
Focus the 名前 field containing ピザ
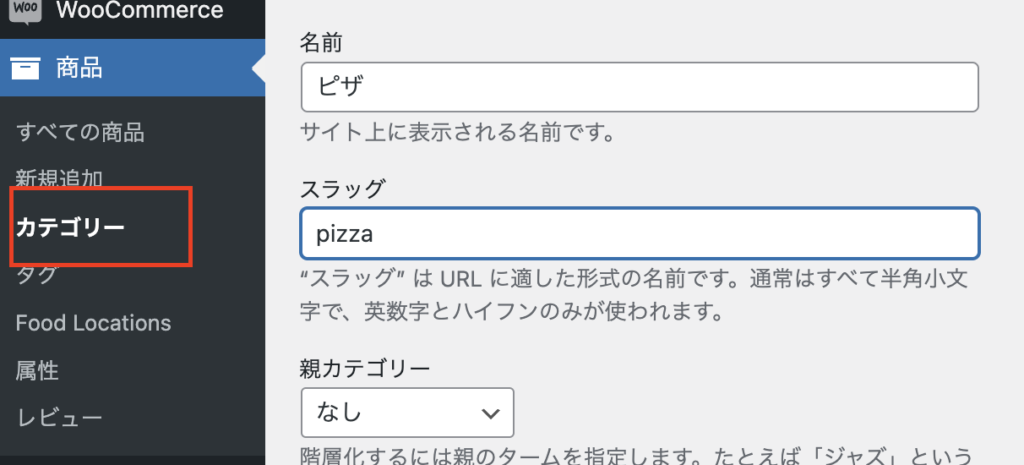[639, 87]
